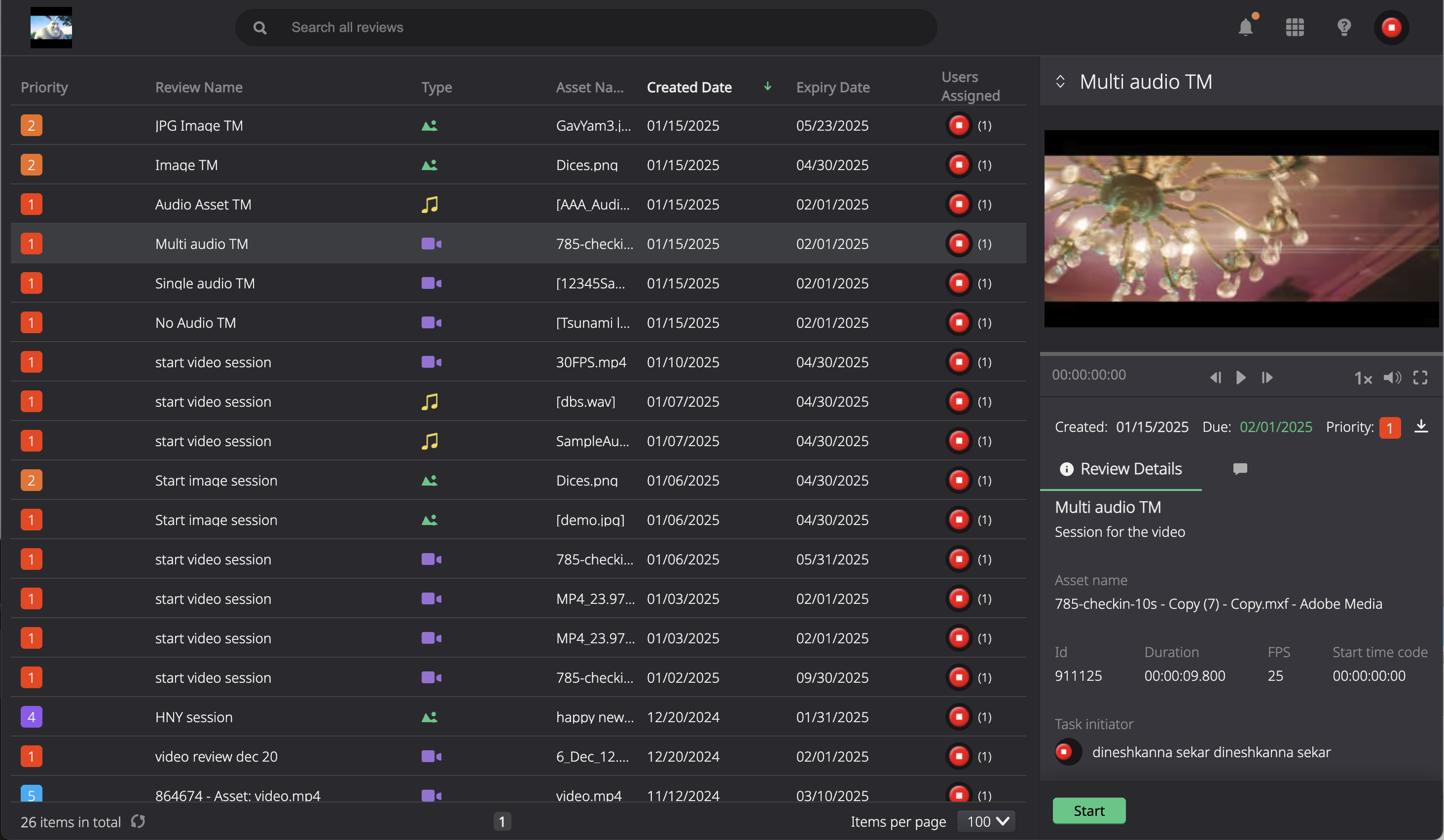Select the Single audio TM review
1444x840 pixels.
(x=518, y=283)
